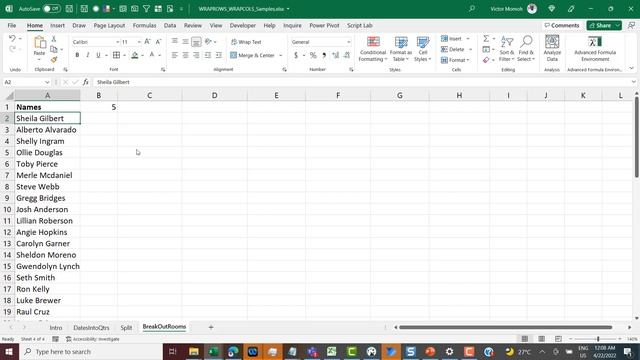Select cell containing Toby Pierce

(47, 164)
